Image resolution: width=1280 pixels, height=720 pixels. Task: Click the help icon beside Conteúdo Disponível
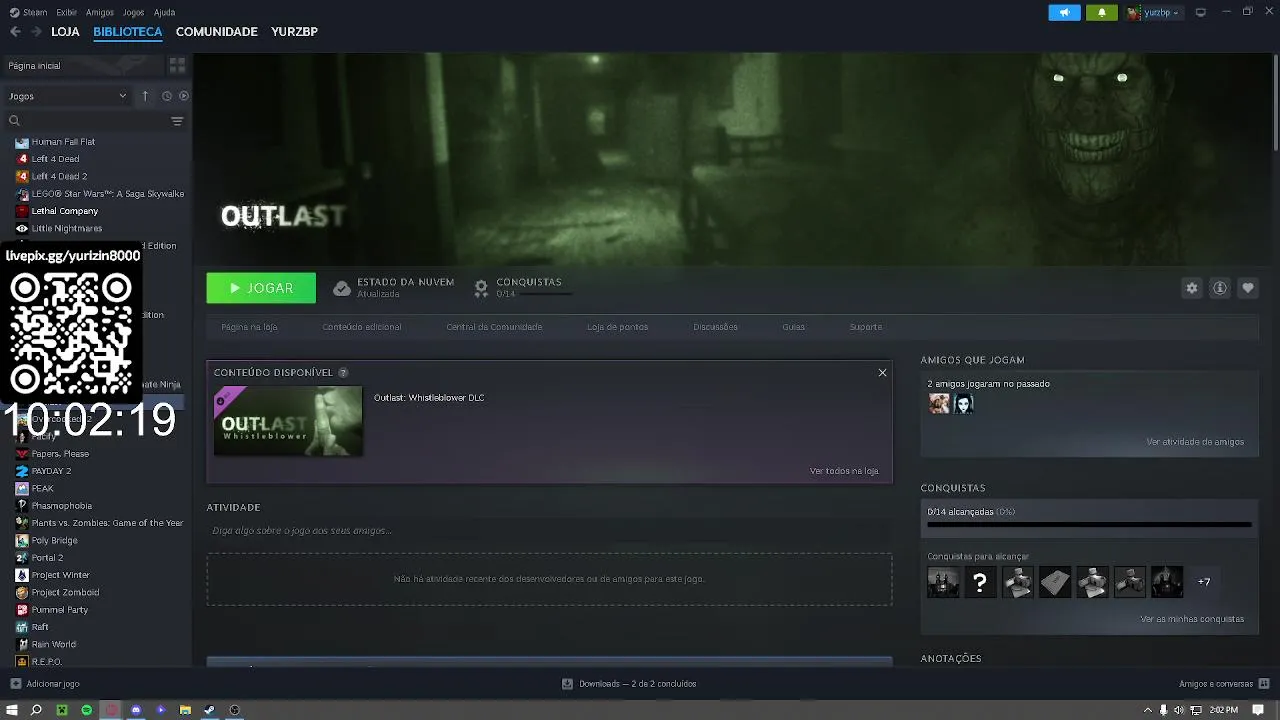pyautogui.click(x=343, y=373)
